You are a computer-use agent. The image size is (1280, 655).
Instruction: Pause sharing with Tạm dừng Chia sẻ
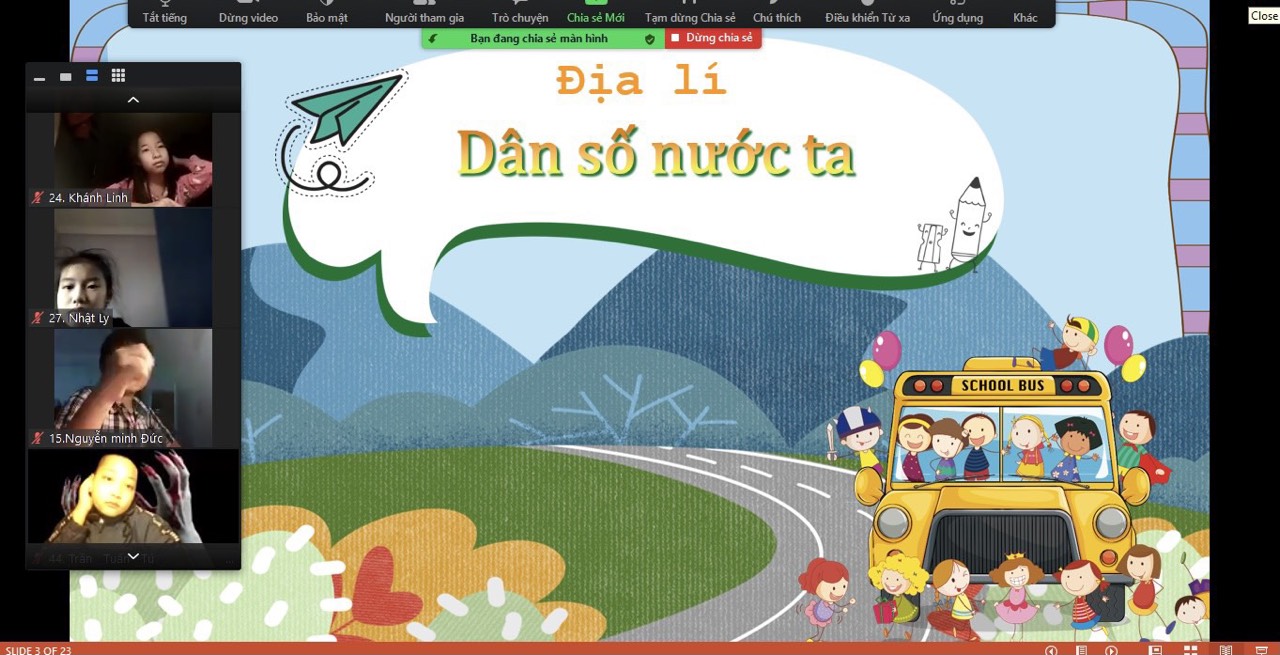pyautogui.click(x=690, y=13)
